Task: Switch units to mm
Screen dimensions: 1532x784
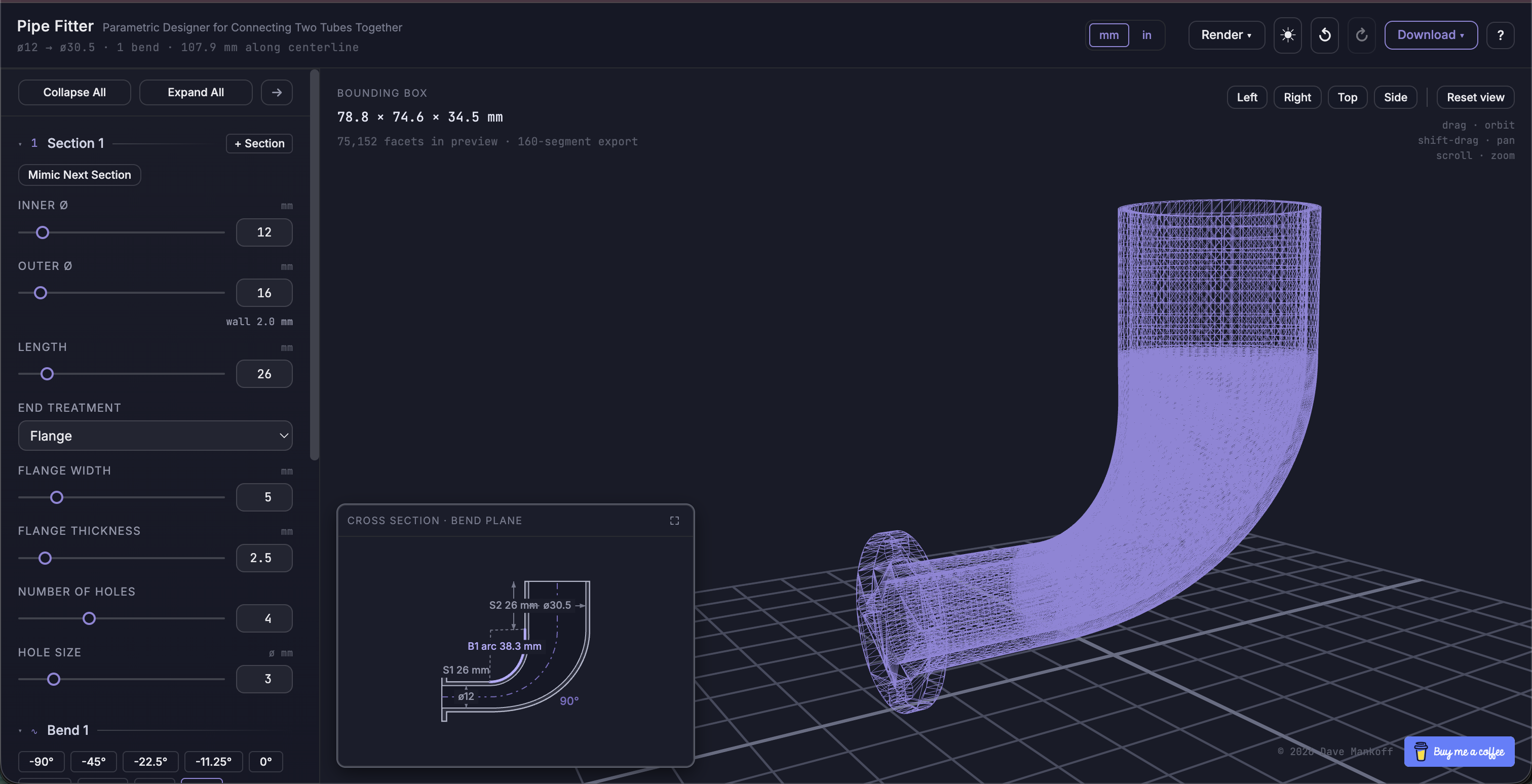Action: pyautogui.click(x=1108, y=35)
